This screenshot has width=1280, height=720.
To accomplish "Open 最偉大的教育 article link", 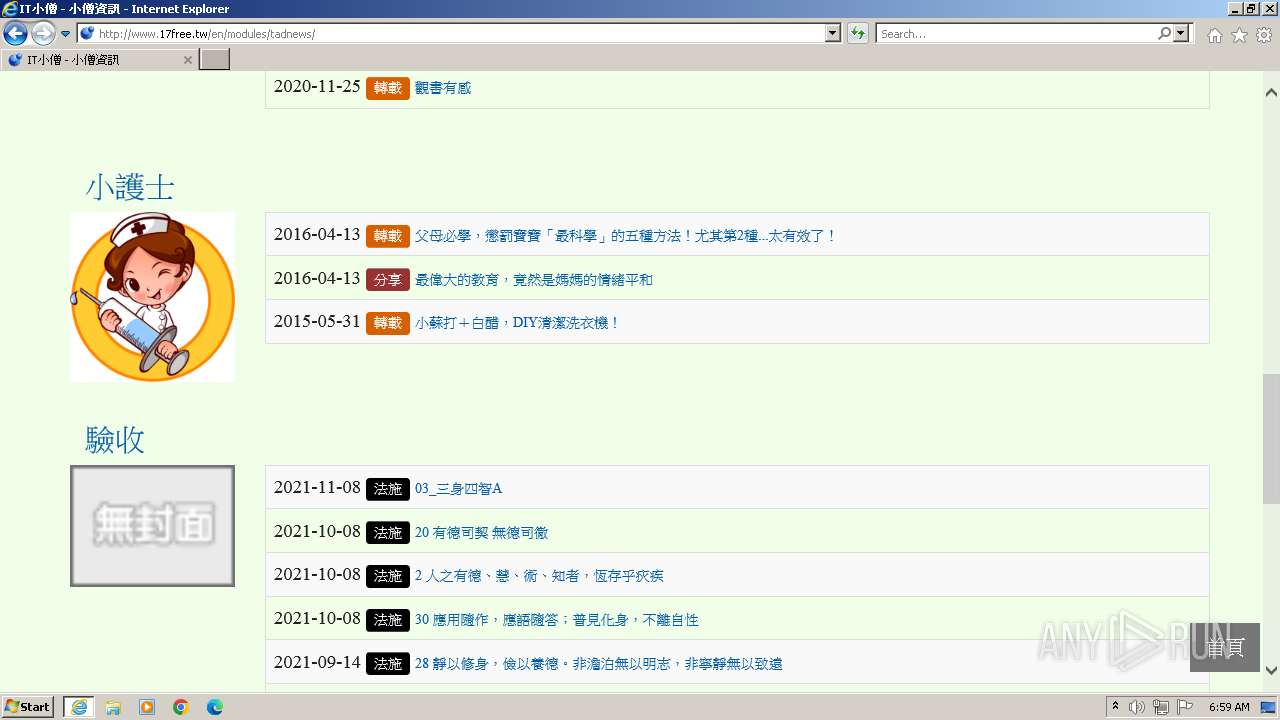I will pyautogui.click(x=534, y=280).
